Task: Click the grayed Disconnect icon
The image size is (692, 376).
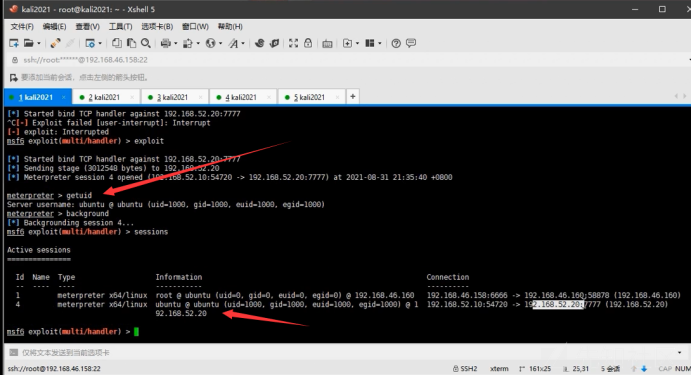Action: [70, 43]
